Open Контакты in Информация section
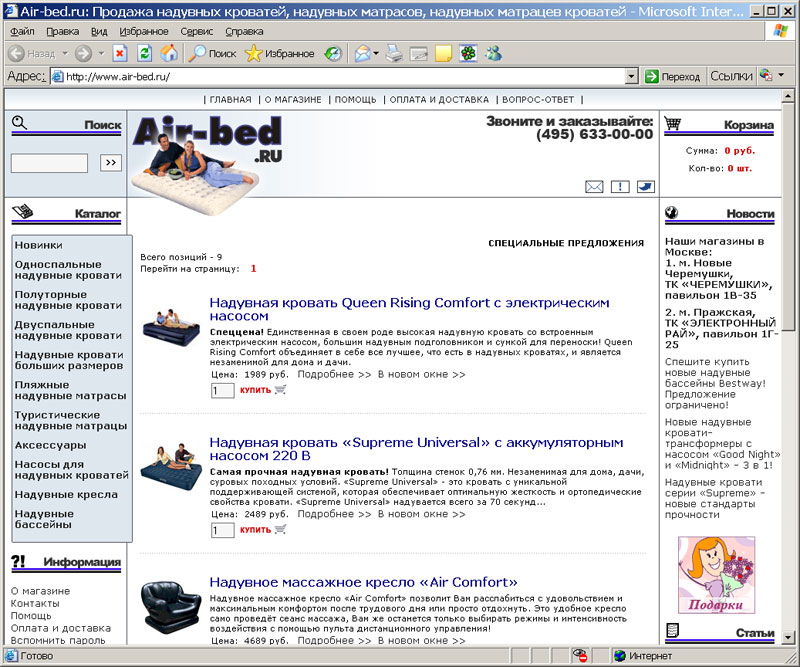Viewport: 800px width, 667px height. 35,603
